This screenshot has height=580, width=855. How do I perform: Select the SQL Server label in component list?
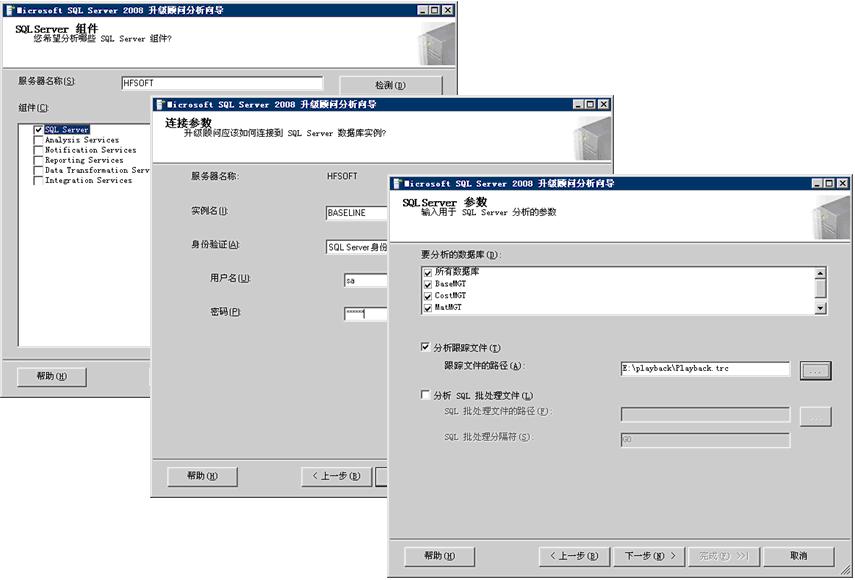(67, 130)
